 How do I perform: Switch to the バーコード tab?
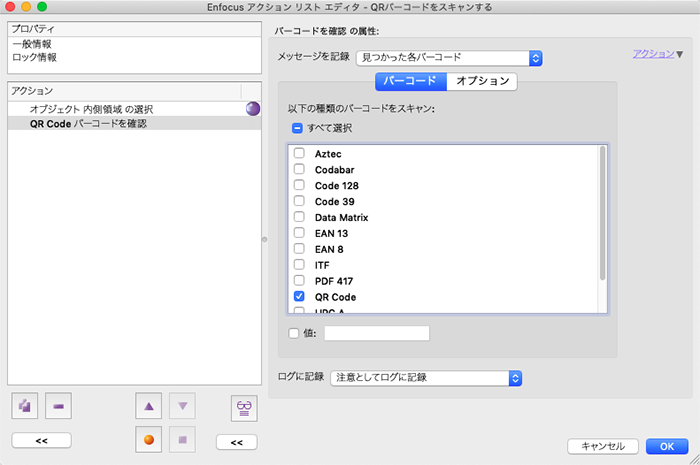411,81
